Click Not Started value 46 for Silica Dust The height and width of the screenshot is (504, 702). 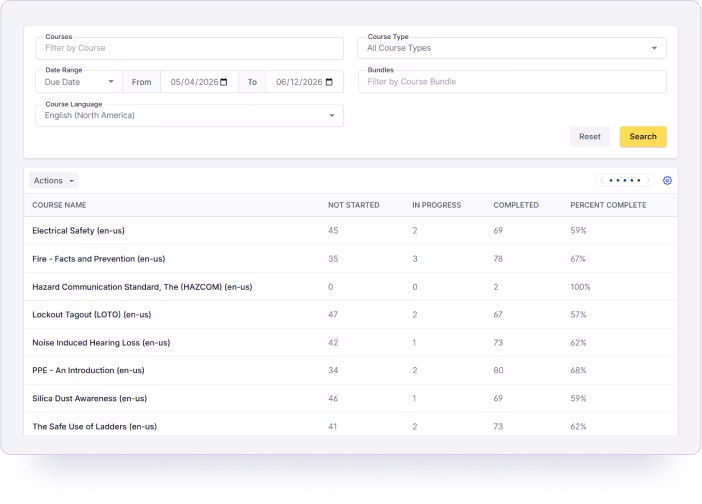point(333,398)
